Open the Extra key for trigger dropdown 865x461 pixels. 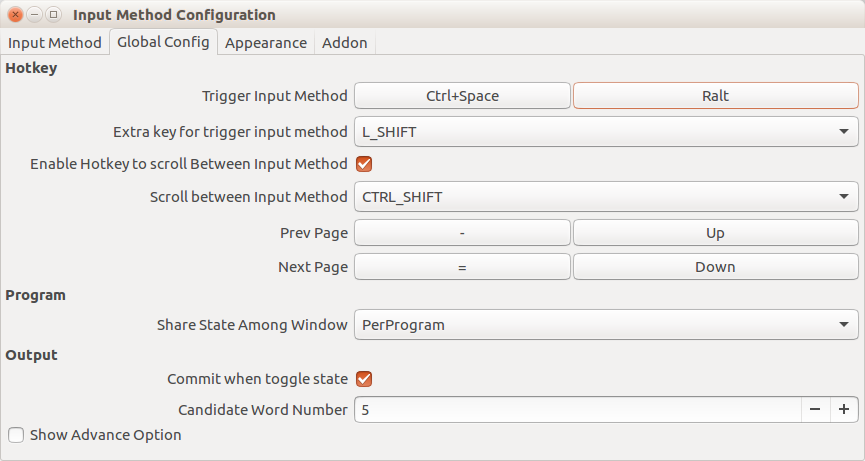[606, 131]
